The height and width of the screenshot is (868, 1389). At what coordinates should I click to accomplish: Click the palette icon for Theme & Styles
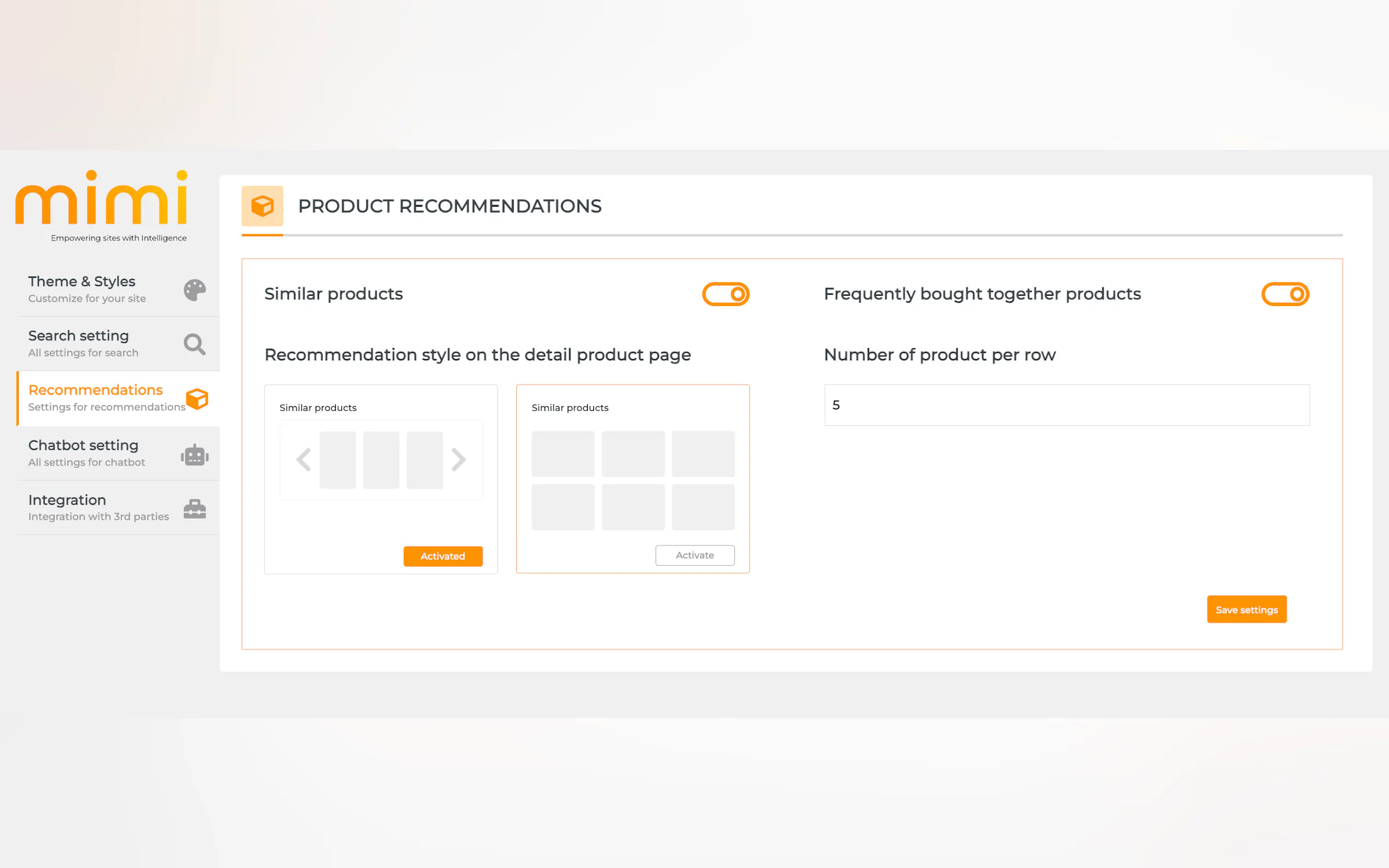195,290
